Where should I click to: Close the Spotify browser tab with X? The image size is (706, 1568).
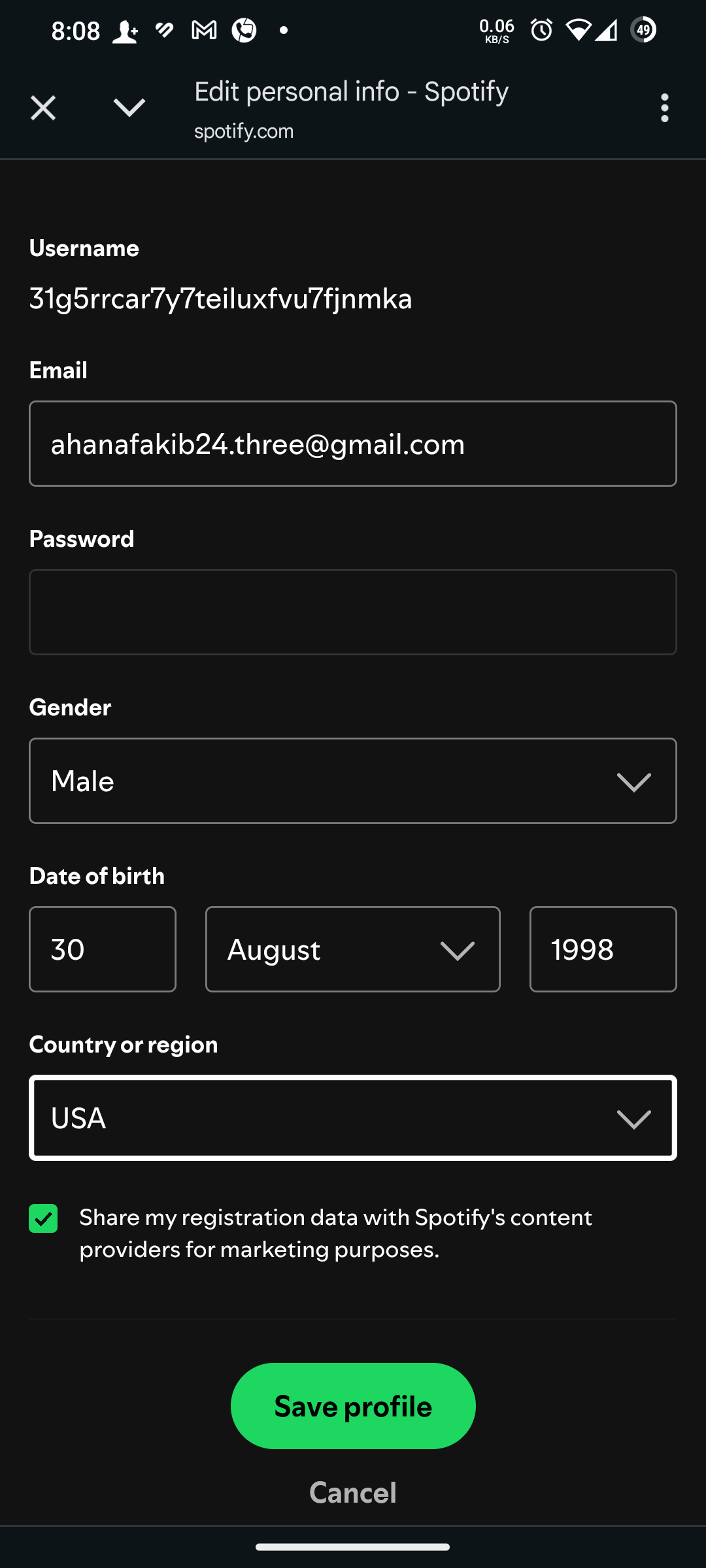(43, 108)
